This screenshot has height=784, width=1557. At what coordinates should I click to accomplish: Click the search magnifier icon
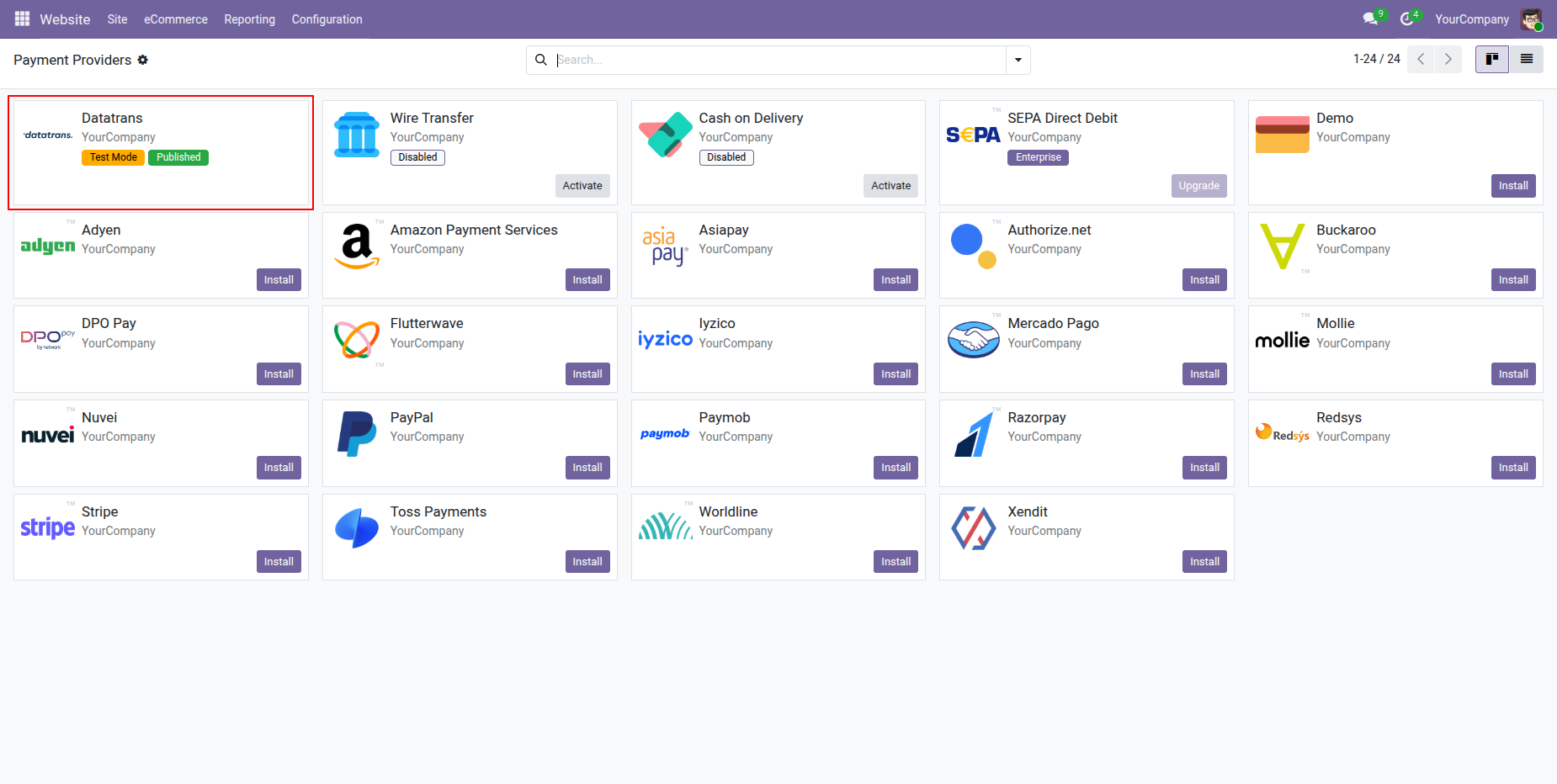pyautogui.click(x=541, y=60)
